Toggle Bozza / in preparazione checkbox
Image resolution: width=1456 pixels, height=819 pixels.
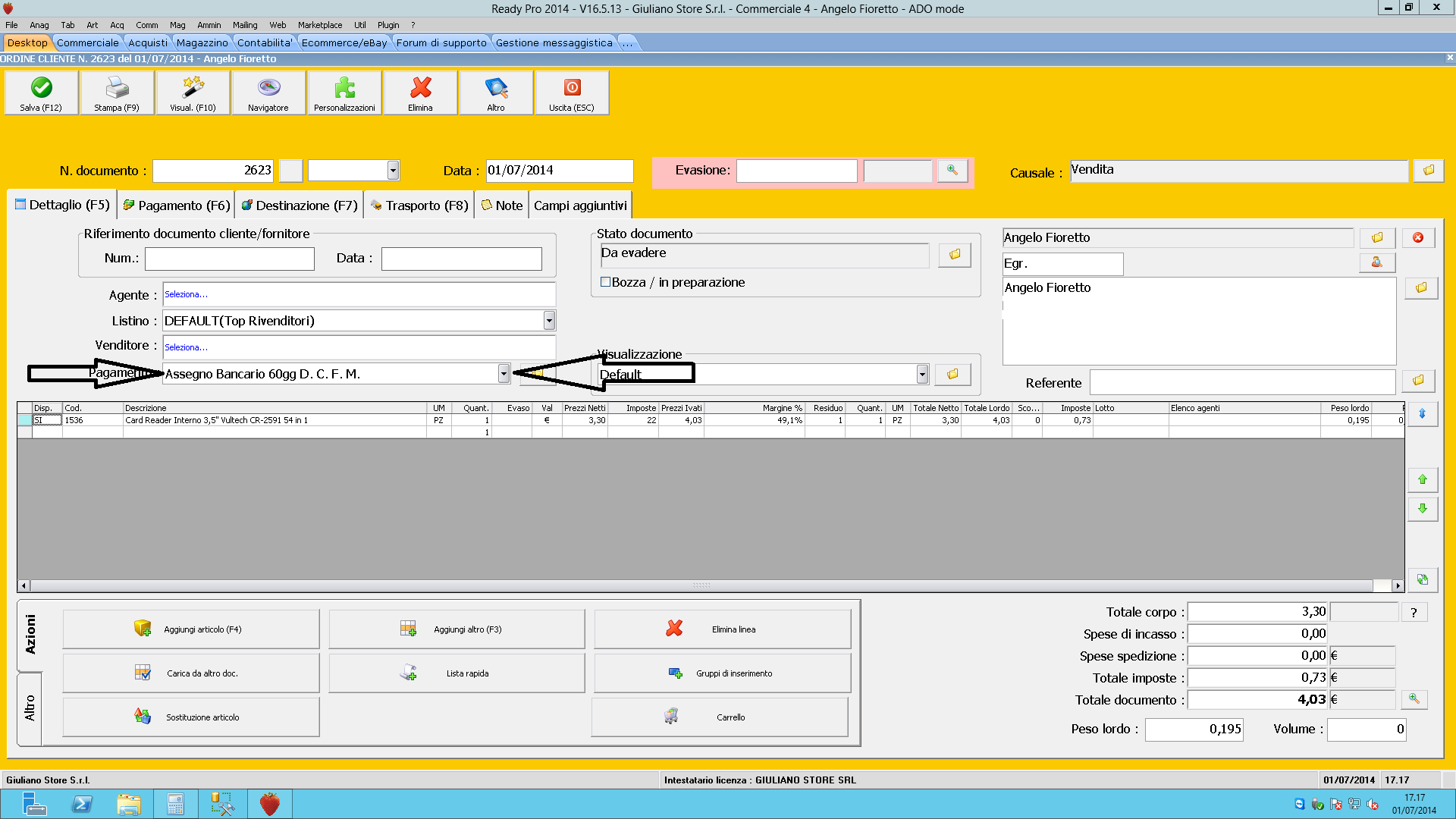[x=605, y=282]
